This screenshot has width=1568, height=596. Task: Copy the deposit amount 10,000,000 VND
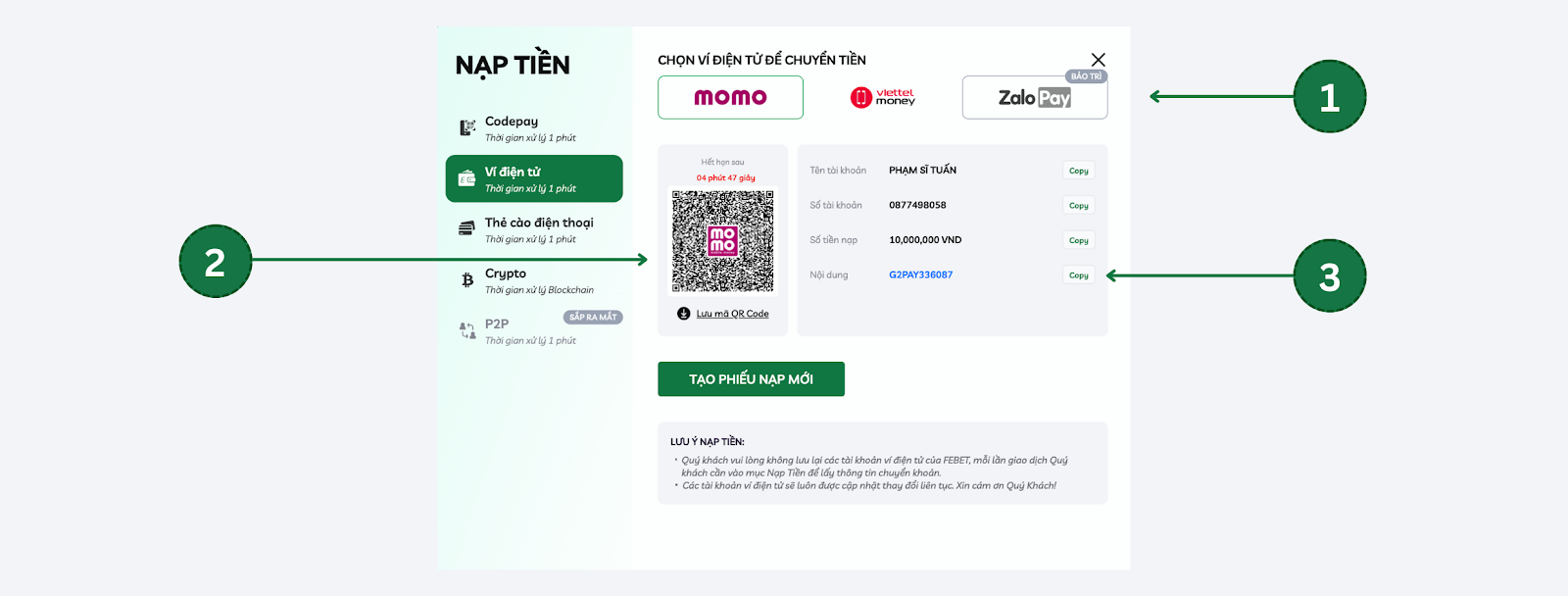tap(1079, 240)
